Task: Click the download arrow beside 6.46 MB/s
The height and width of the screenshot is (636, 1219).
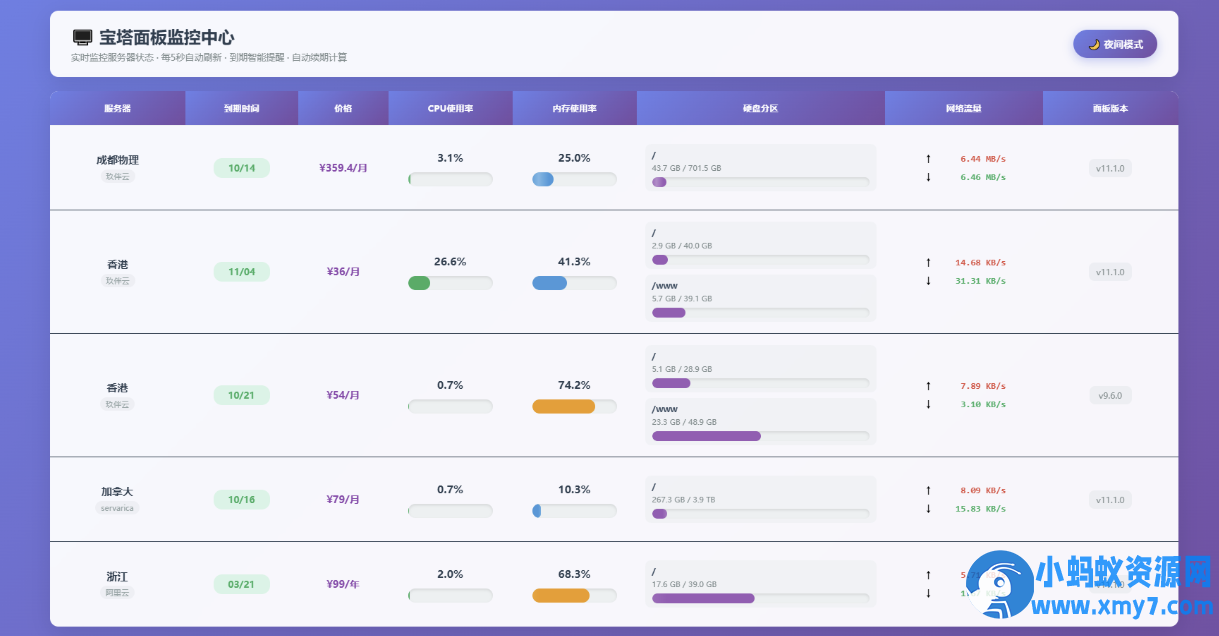Action: pos(928,177)
